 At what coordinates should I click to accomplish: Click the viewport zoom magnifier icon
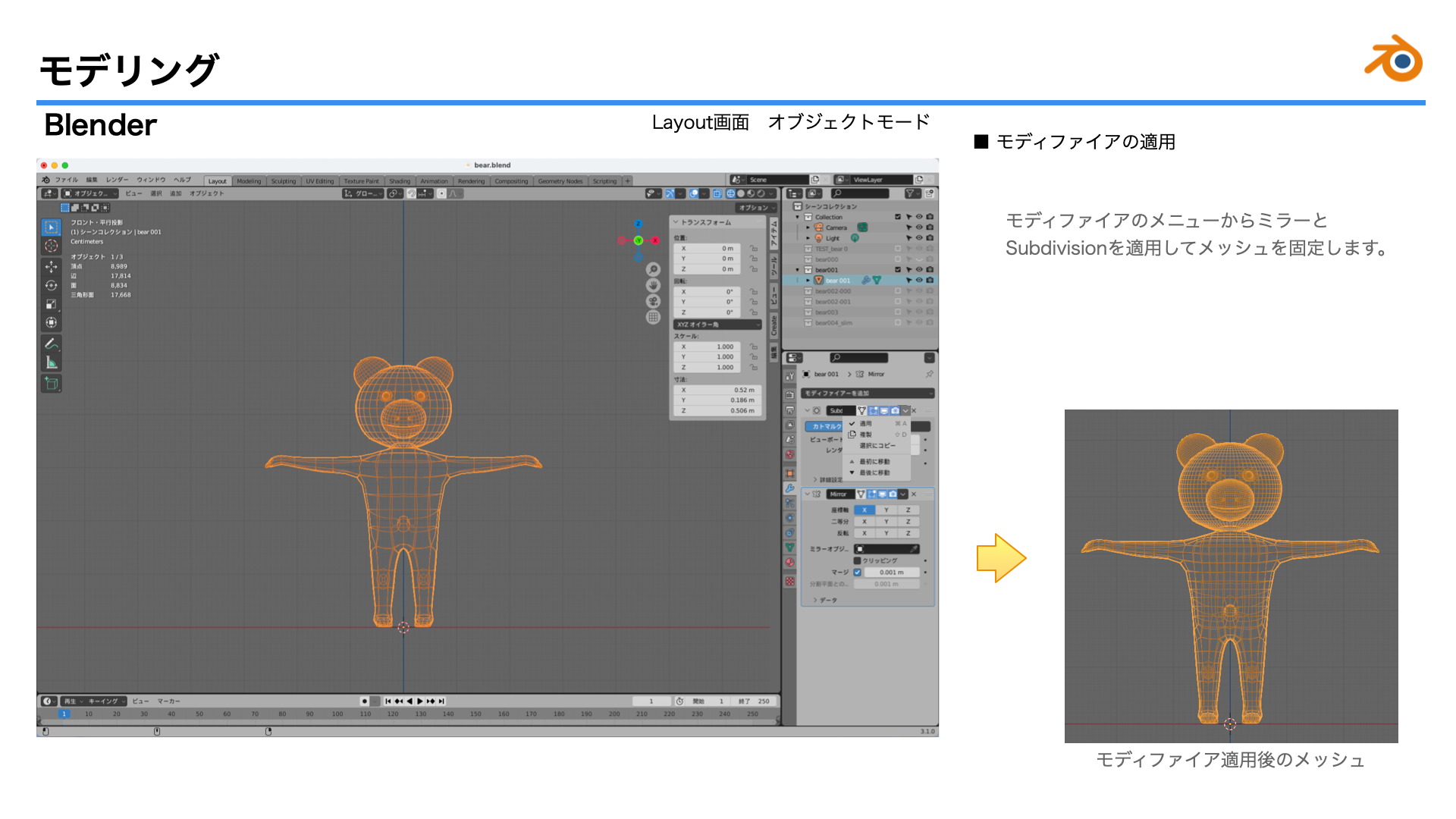point(653,270)
